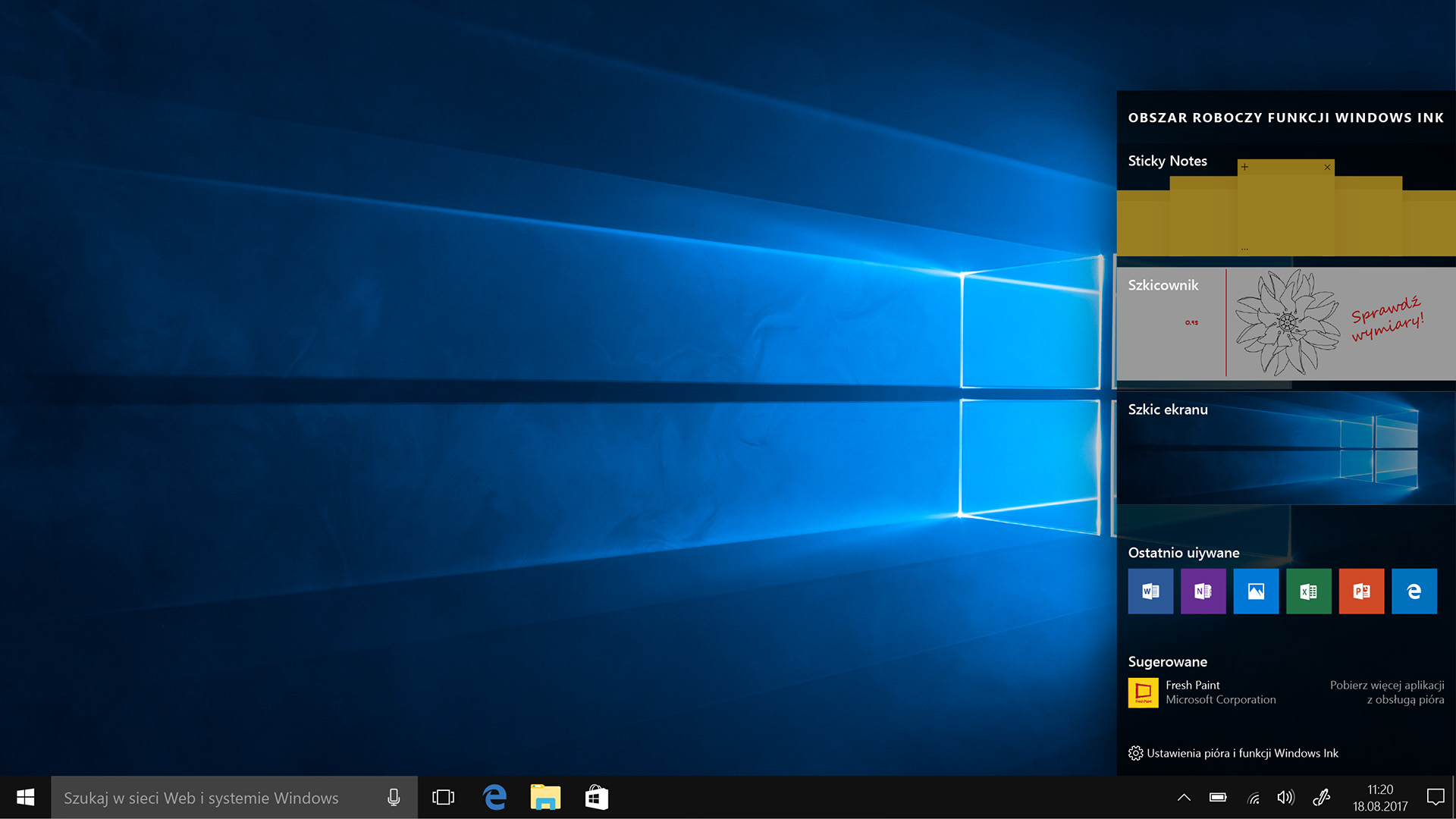
Task: Close the sticky note preview with X
Action: coord(1327,167)
